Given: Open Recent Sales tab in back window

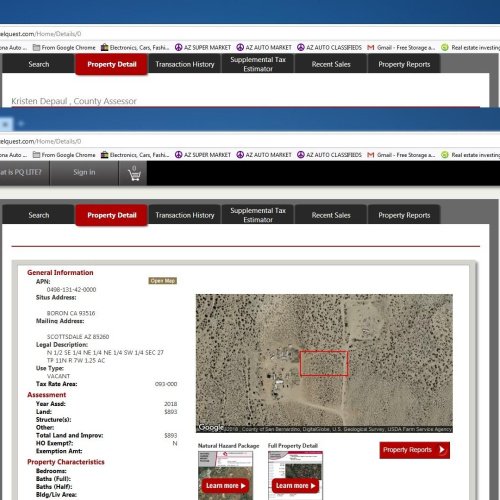Looking at the screenshot, I should [x=331, y=64].
